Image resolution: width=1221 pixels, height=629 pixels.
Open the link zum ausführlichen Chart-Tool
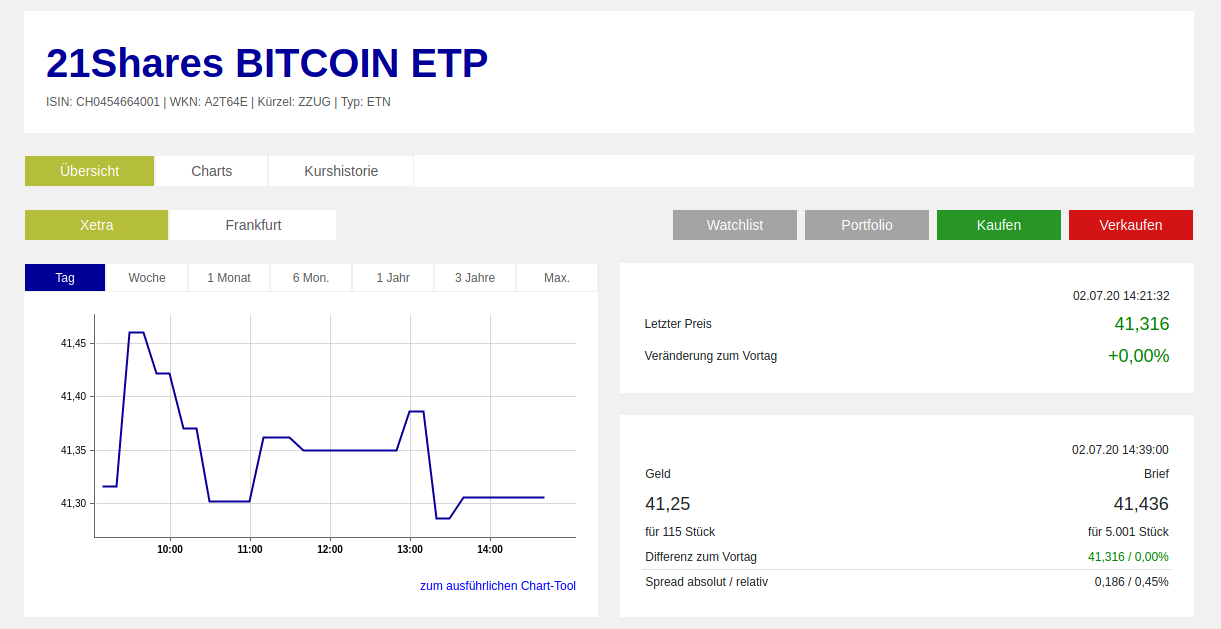click(x=498, y=586)
